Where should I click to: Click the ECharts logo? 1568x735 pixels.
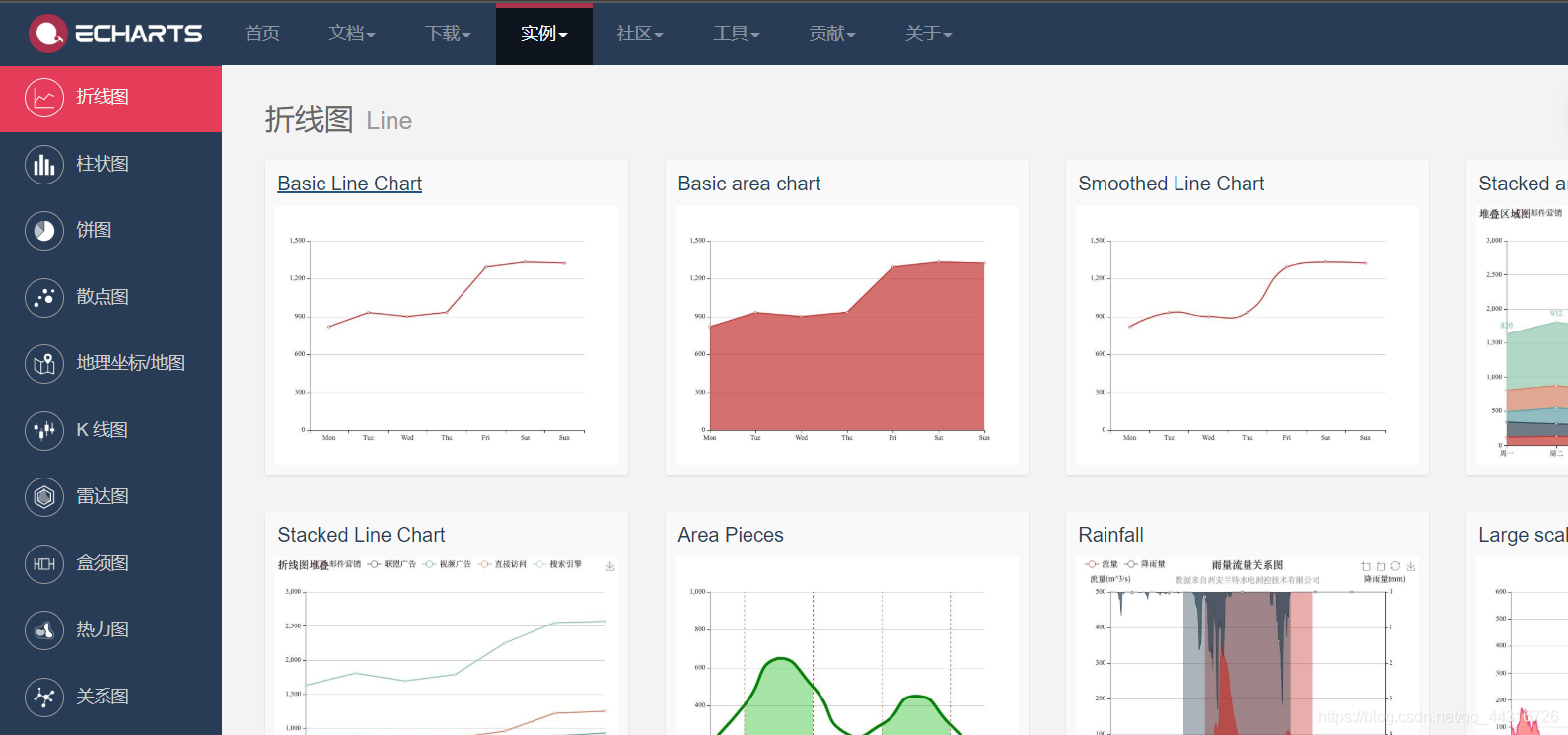[115, 34]
